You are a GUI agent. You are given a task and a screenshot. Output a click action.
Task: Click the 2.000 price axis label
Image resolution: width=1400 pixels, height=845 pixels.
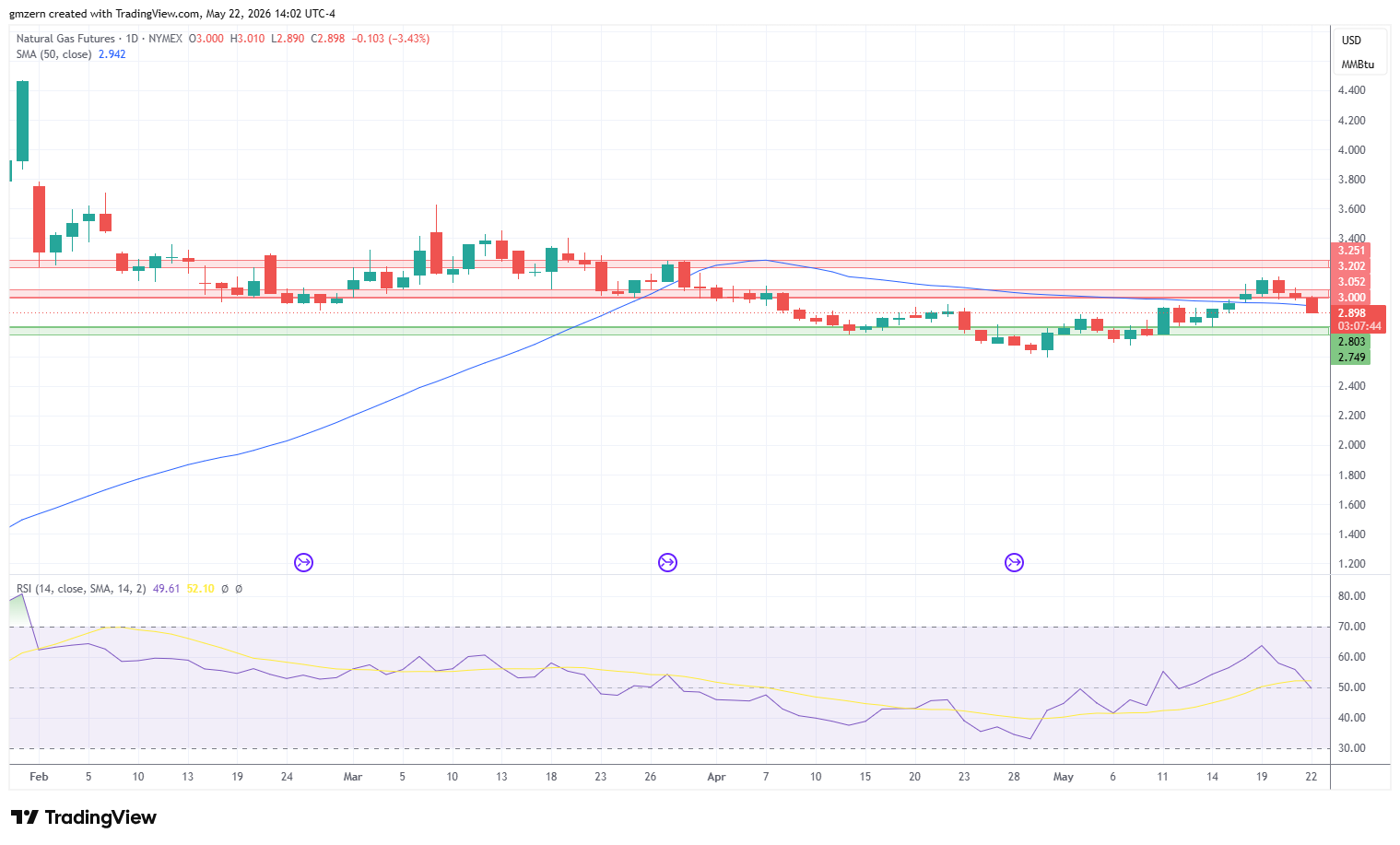tap(1351, 445)
